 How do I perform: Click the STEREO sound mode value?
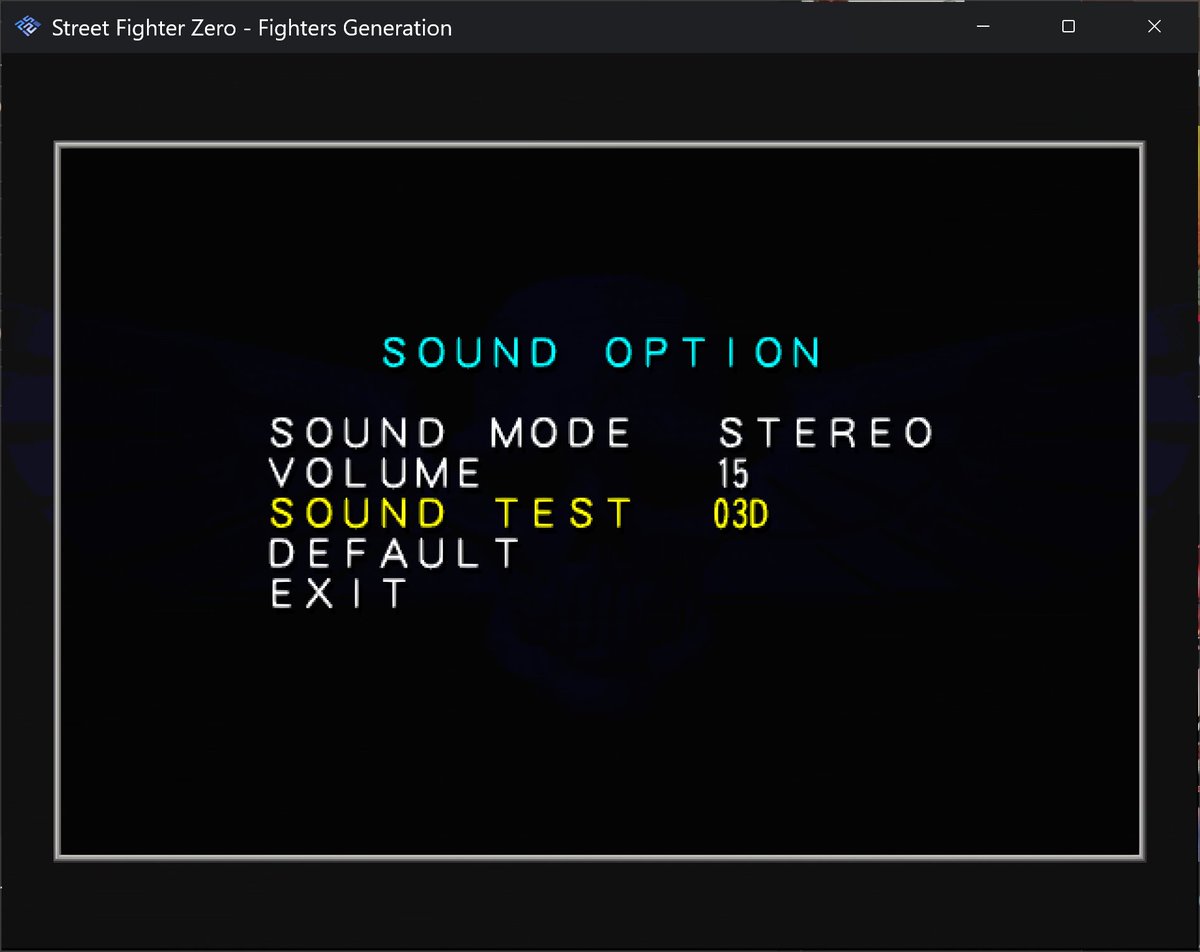pyautogui.click(x=826, y=433)
